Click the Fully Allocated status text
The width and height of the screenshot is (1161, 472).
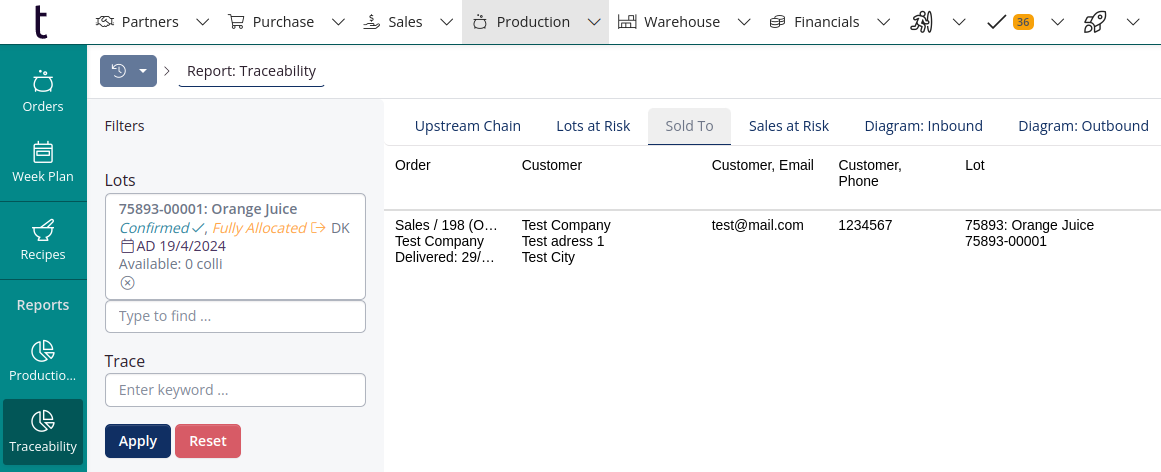(259, 228)
